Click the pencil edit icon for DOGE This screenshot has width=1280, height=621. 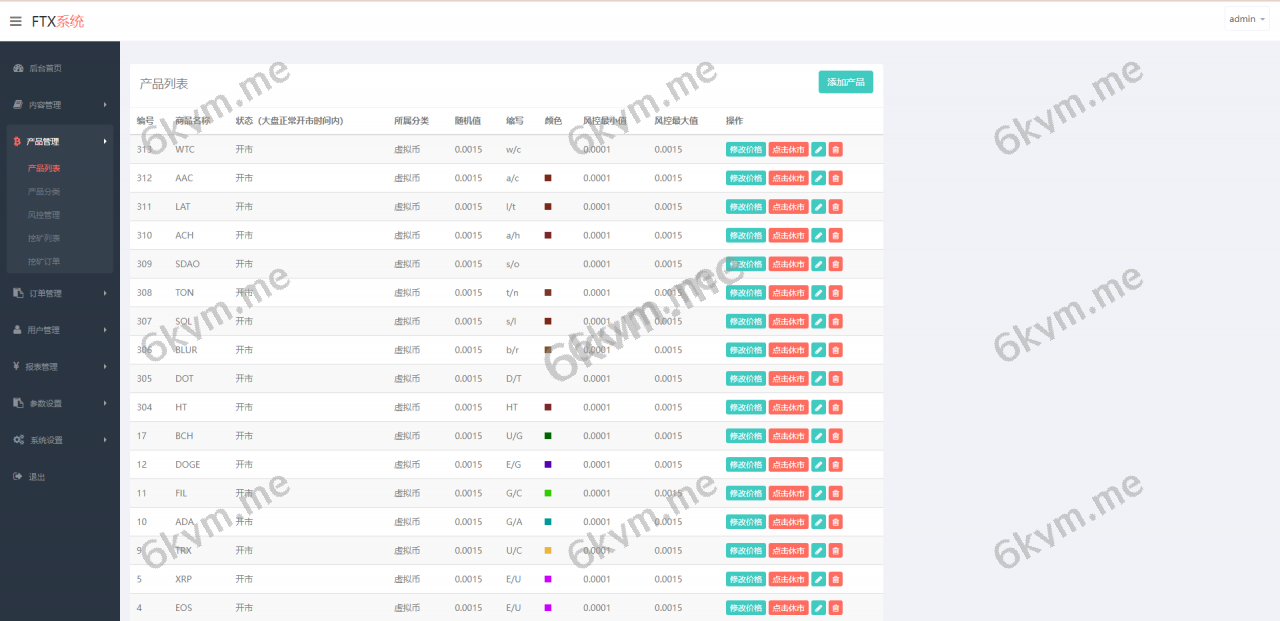click(x=818, y=465)
